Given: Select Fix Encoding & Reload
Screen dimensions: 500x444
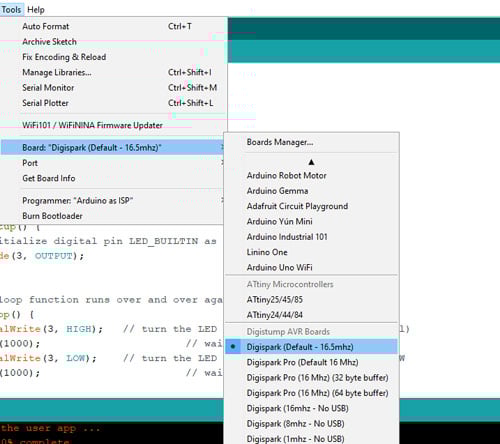Looking at the screenshot, I should pos(113,57).
